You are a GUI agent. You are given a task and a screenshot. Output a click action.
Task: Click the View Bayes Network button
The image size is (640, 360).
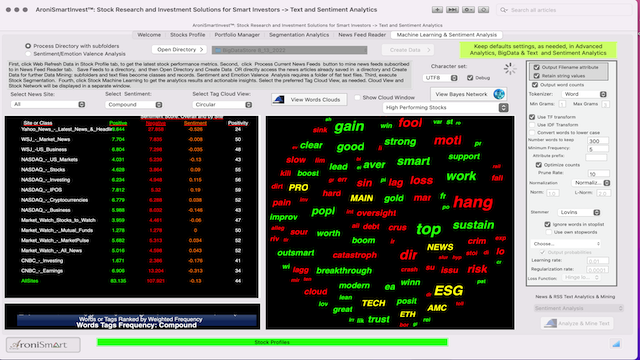461,94
